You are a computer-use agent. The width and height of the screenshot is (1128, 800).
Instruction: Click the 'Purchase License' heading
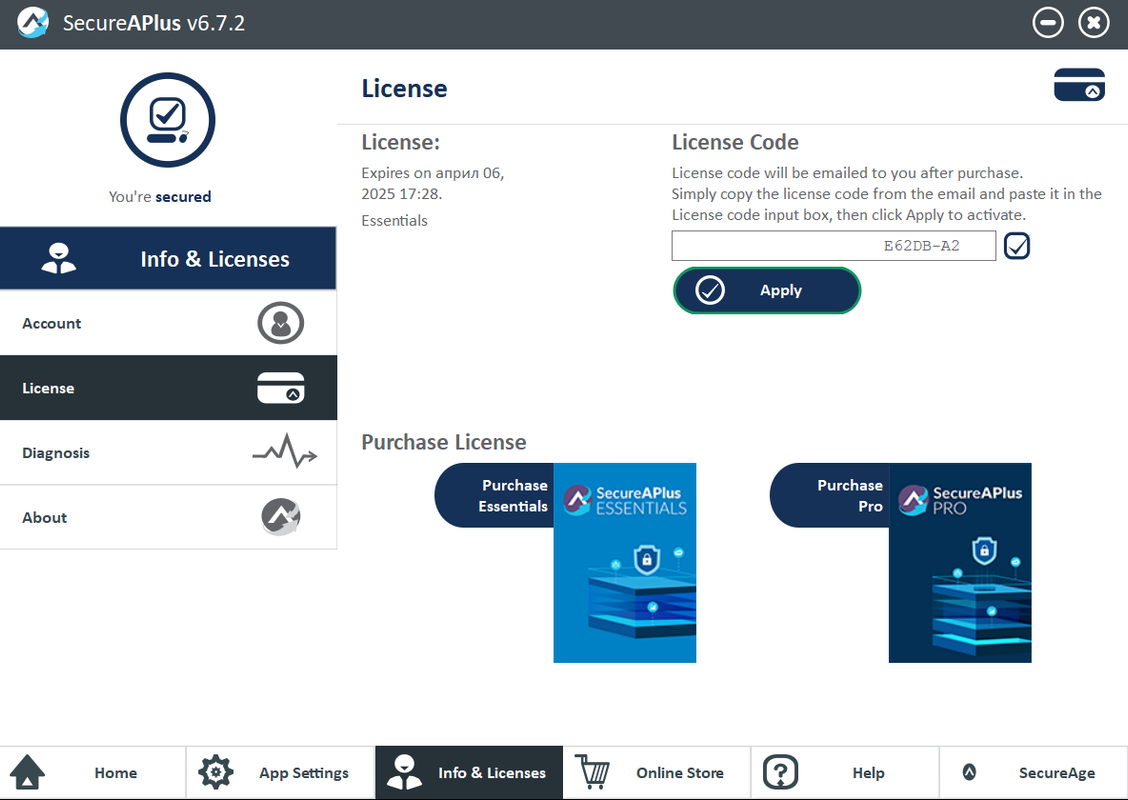[444, 442]
